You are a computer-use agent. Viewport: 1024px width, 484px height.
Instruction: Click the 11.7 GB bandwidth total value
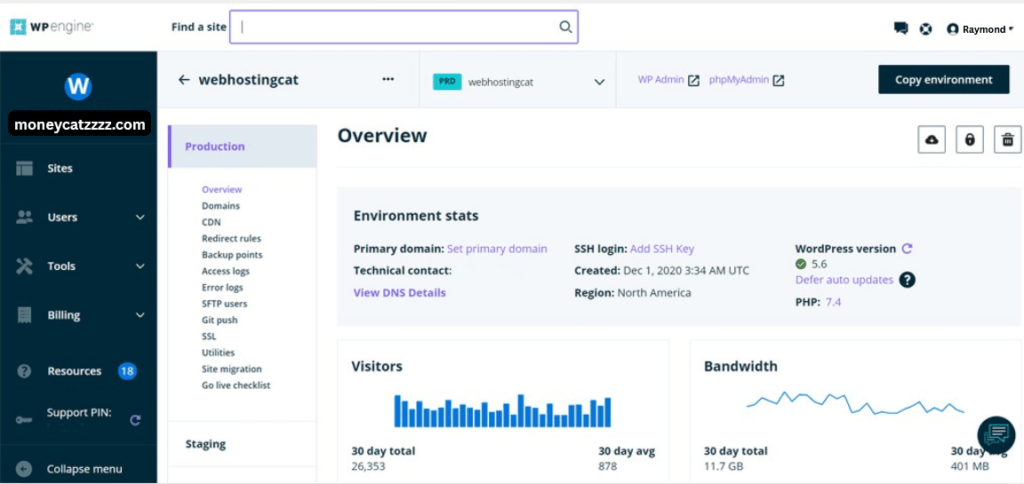(x=724, y=466)
